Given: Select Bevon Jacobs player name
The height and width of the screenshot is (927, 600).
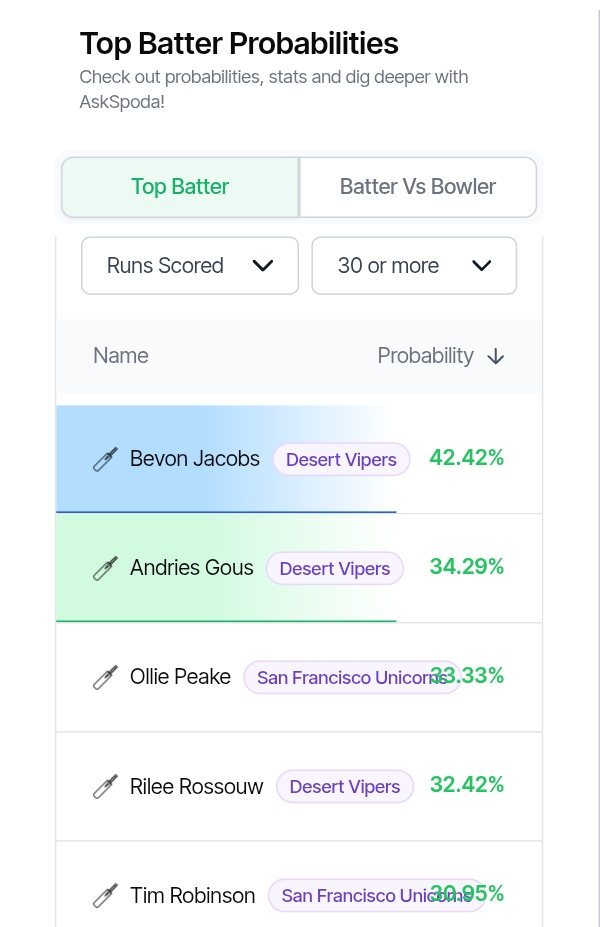Looking at the screenshot, I should coord(194,459).
